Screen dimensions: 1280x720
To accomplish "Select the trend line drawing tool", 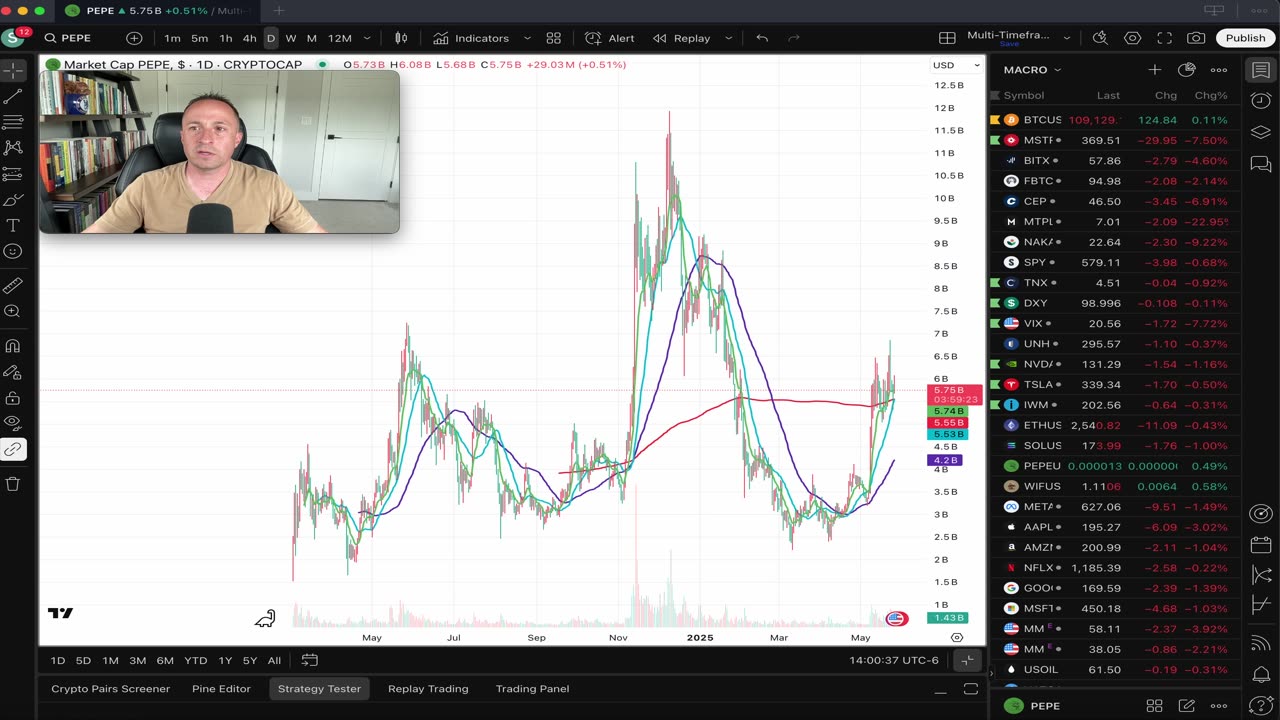I will [13, 96].
